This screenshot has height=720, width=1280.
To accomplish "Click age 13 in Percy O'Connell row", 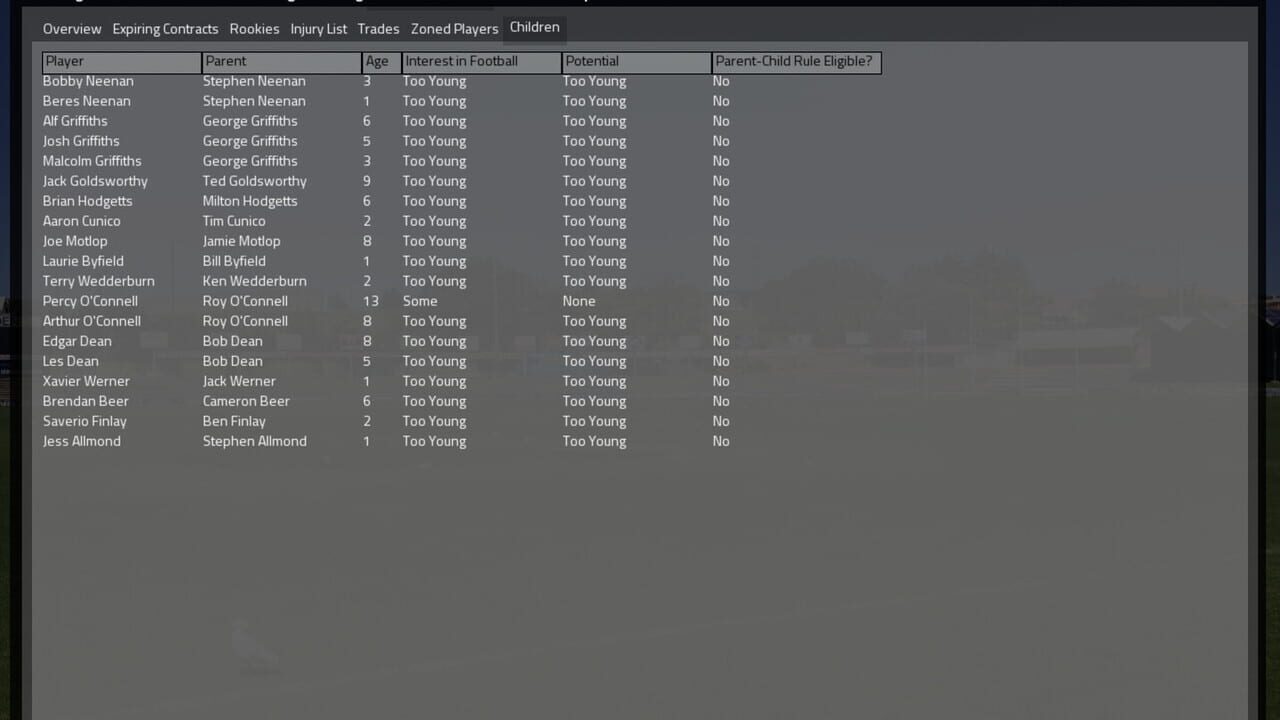I will tap(370, 301).
